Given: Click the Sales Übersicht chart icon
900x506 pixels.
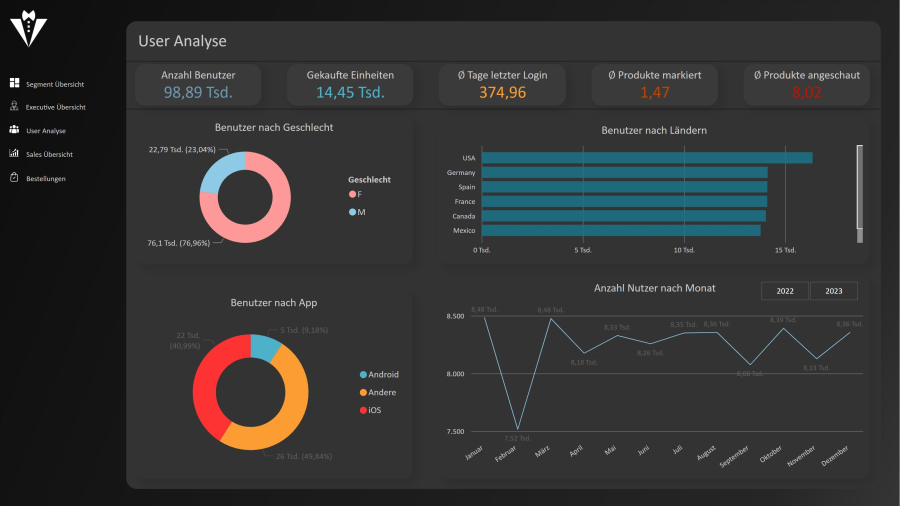Looking at the screenshot, I should [14, 154].
